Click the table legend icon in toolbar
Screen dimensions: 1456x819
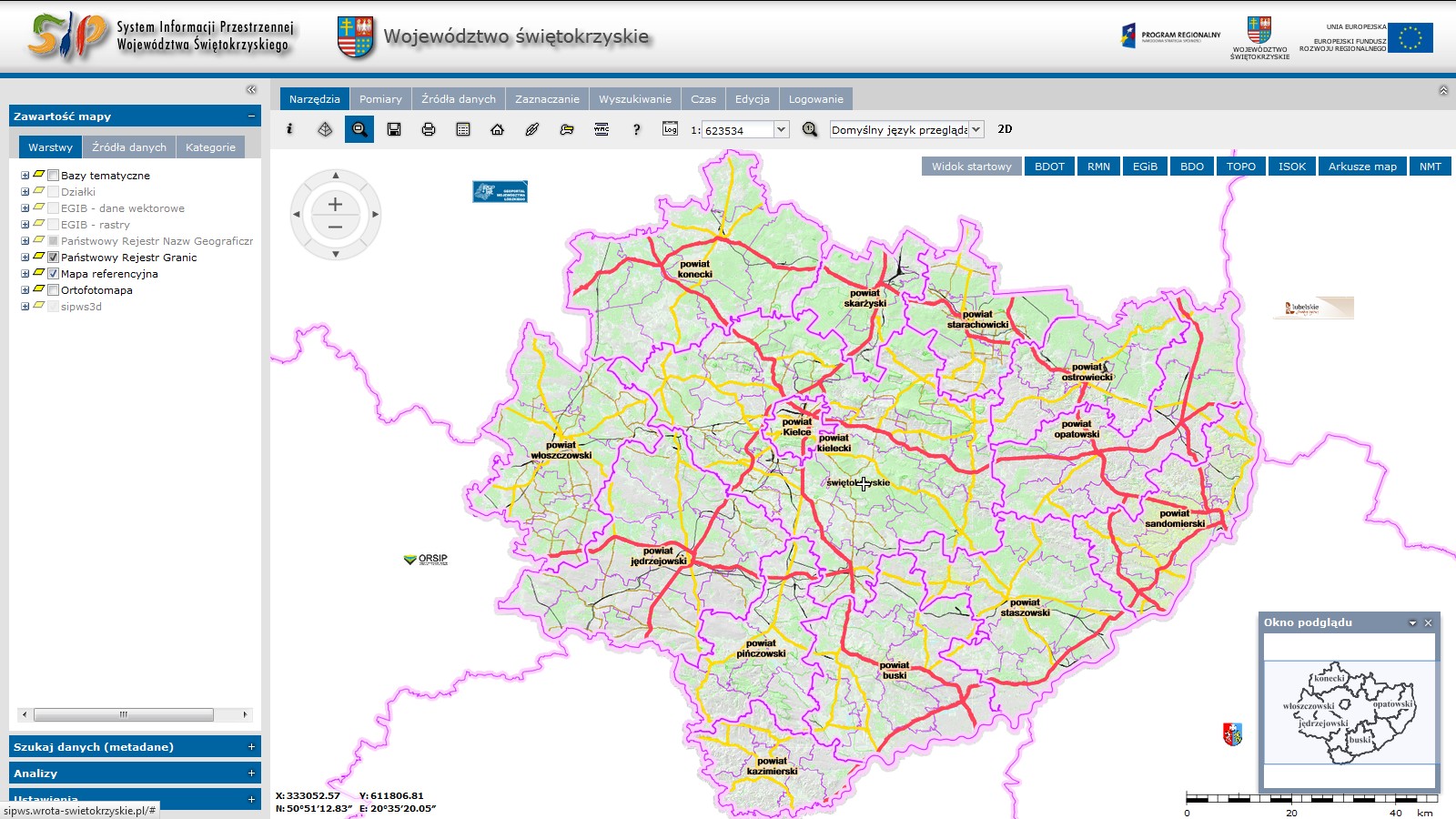pyautogui.click(x=463, y=129)
